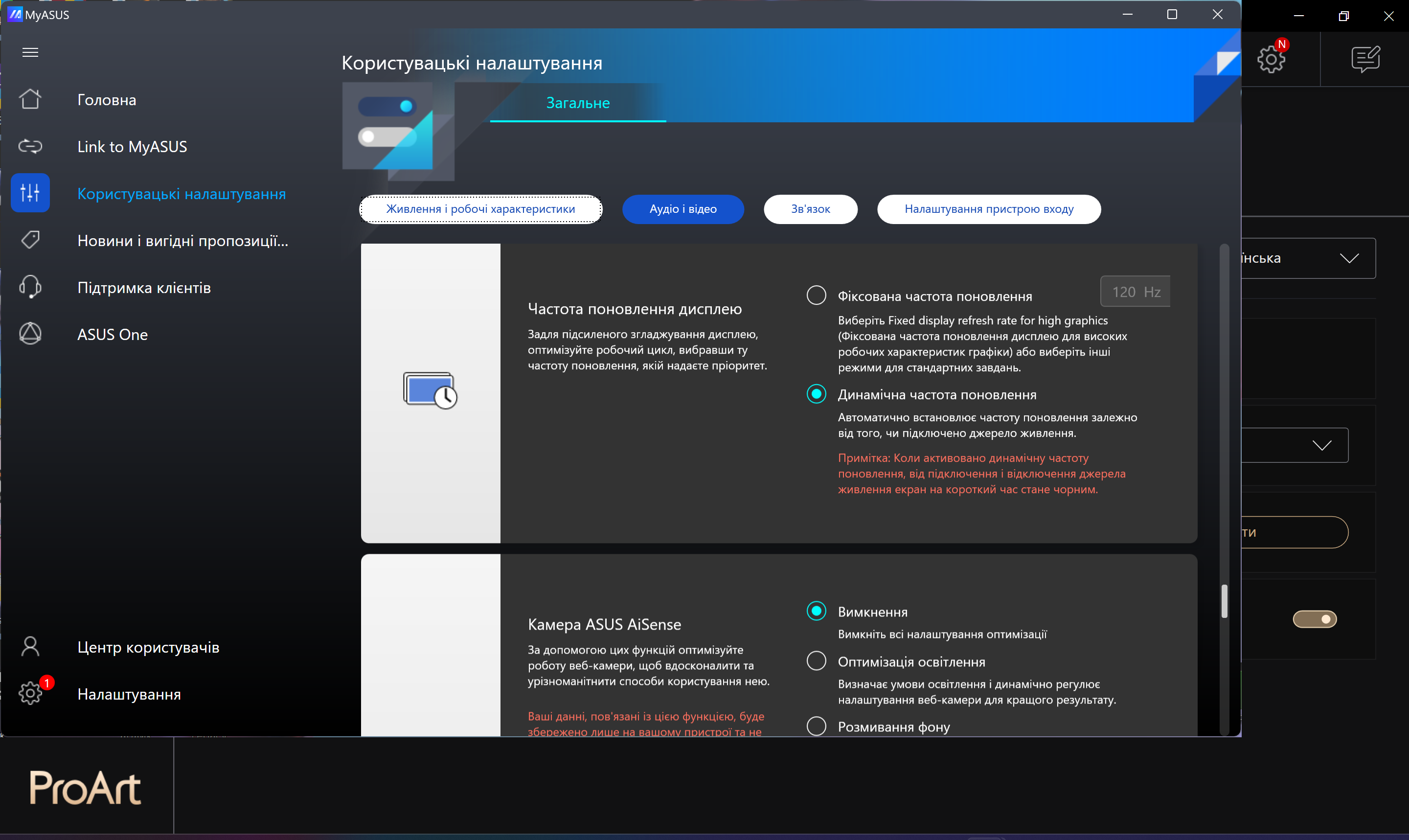Viewport: 1409px width, 840px height.
Task: Open customer support headset icon
Action: tap(30, 287)
